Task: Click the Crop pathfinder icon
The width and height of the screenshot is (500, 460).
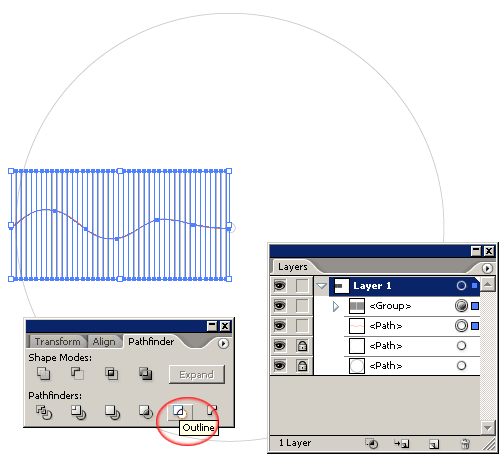Action: coord(146,412)
